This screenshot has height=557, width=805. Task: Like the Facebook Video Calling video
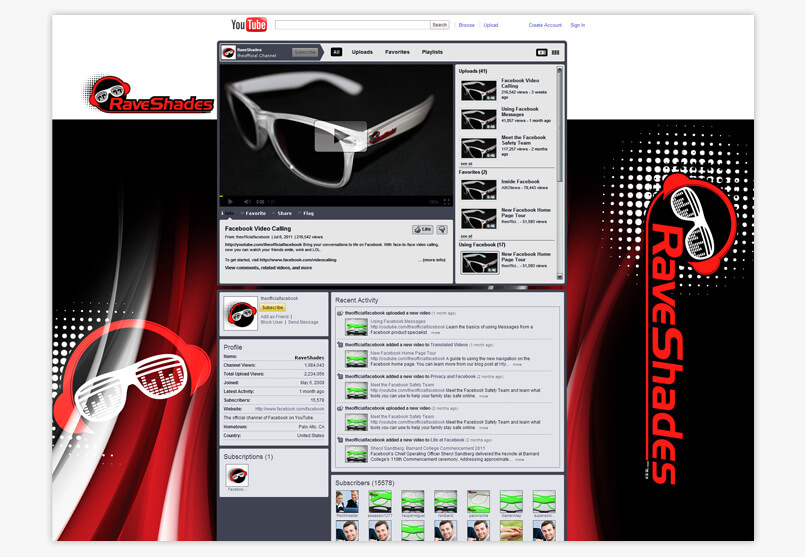click(x=423, y=229)
